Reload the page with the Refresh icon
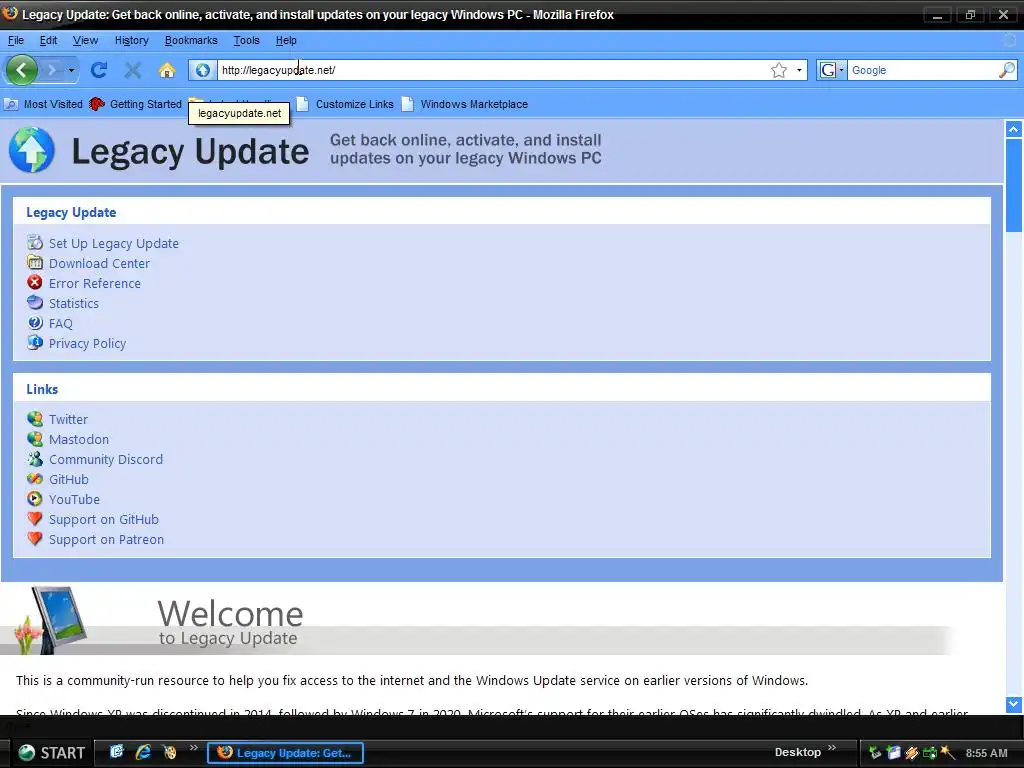1024x768 pixels. [99, 70]
